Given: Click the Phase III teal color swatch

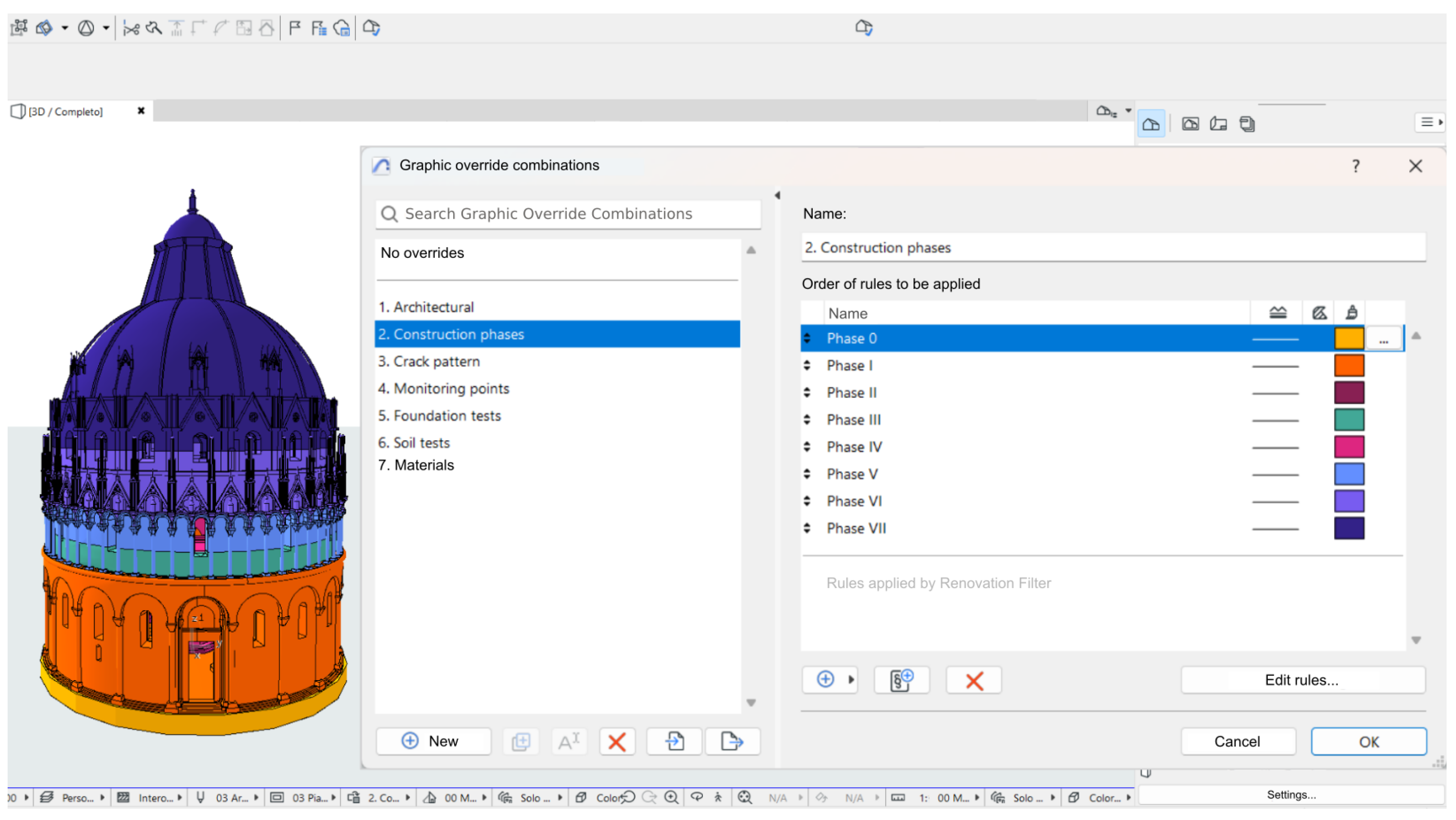Looking at the screenshot, I should (x=1349, y=420).
